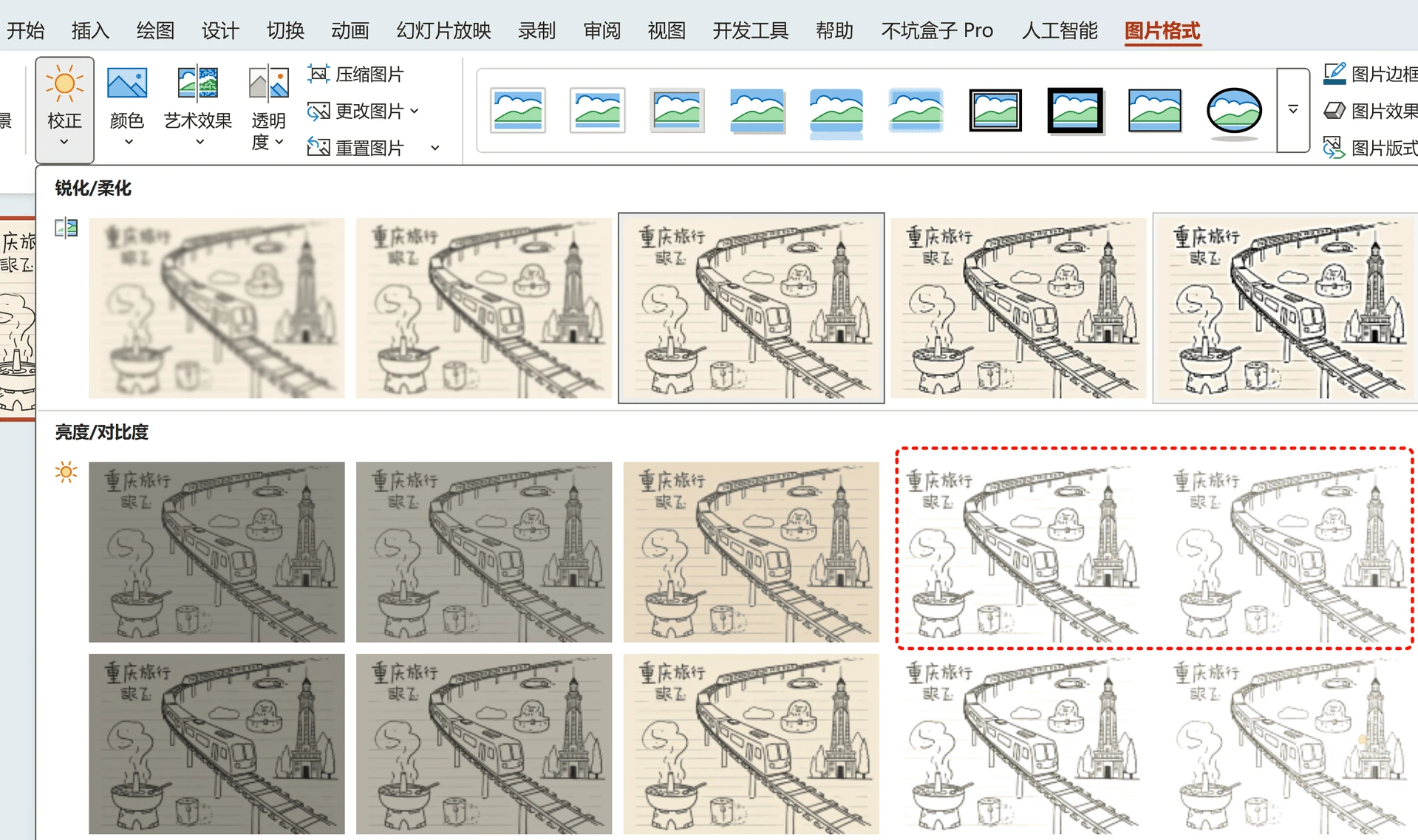
Task: Open dropdown arrow next to 重置图片
Action: (435, 148)
